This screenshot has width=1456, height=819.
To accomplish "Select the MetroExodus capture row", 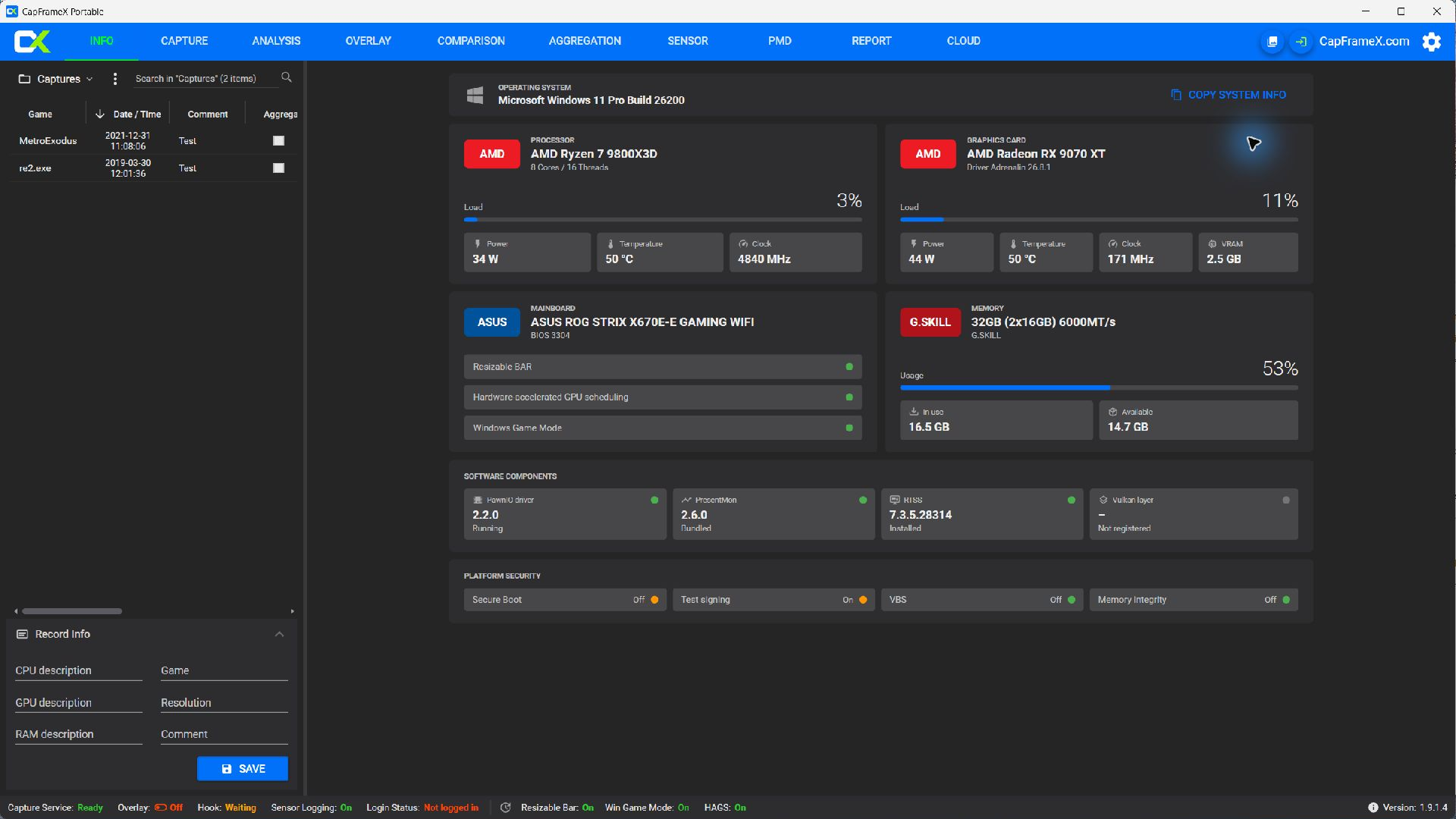I will coord(154,141).
